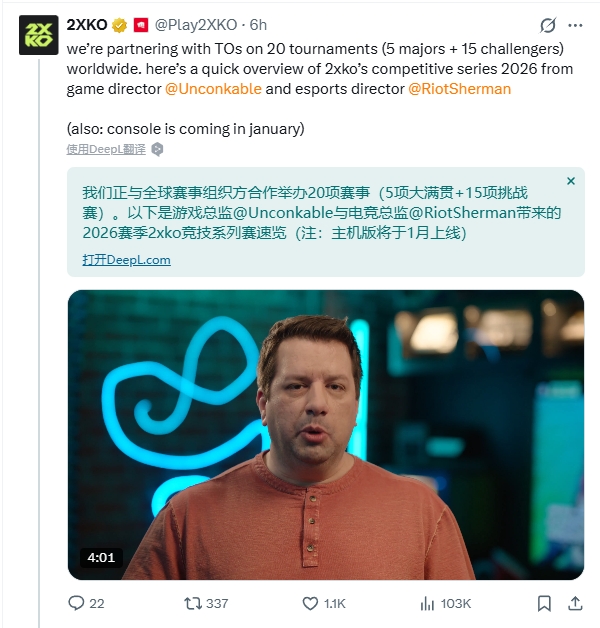Open the 打开DeepL.com link
This screenshot has width=600, height=628.
point(127,260)
